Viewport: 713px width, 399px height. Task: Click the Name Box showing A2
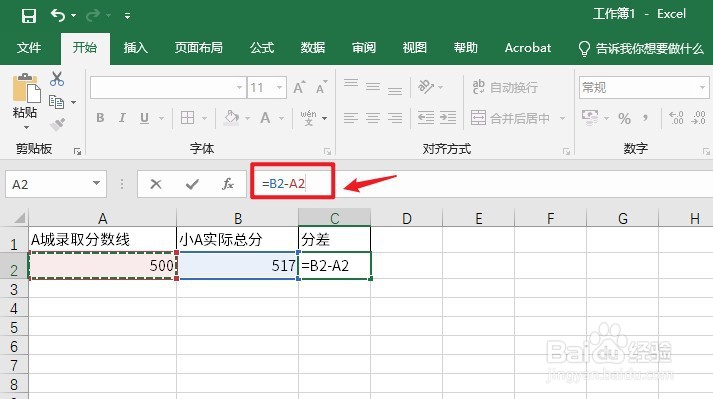48,184
